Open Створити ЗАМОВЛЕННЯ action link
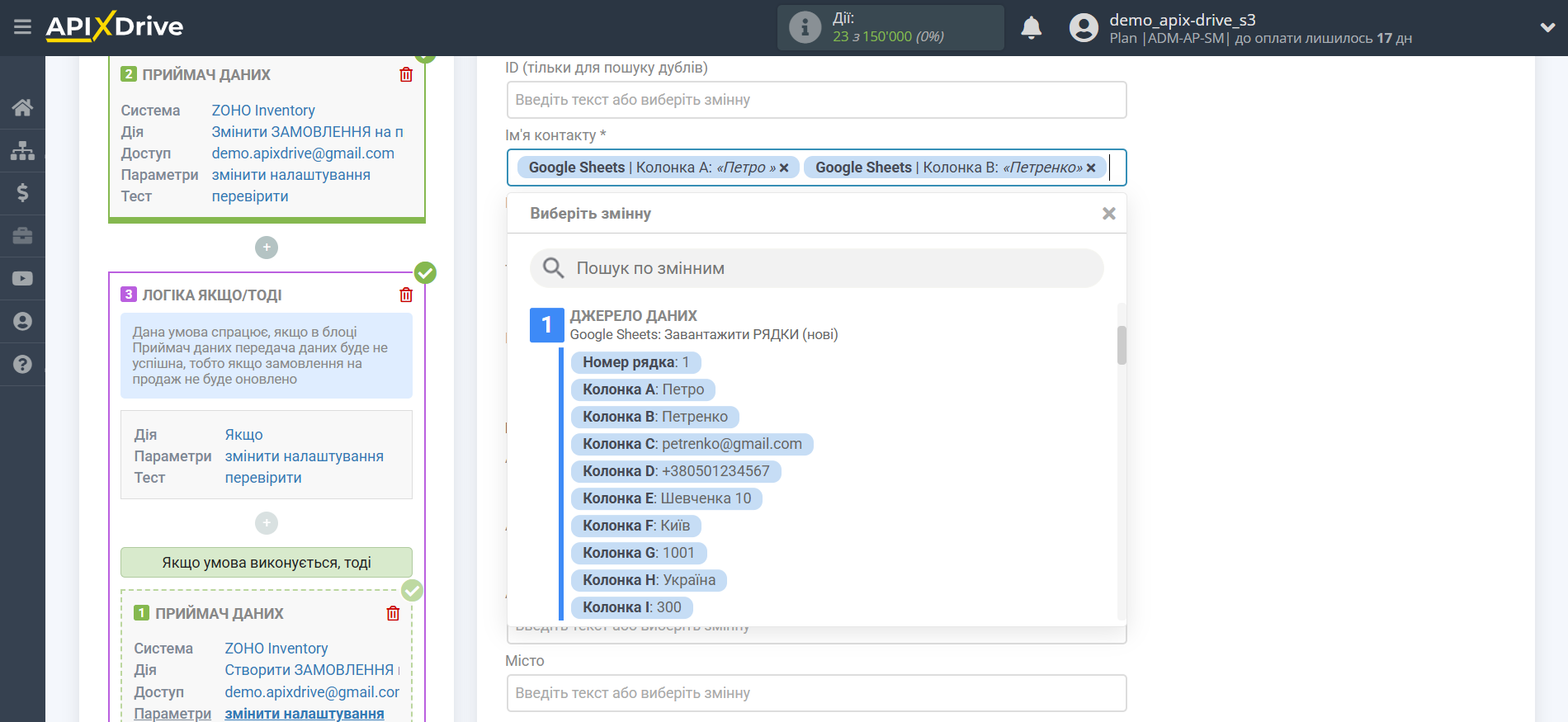Viewport: 1568px width, 722px height. [x=312, y=670]
